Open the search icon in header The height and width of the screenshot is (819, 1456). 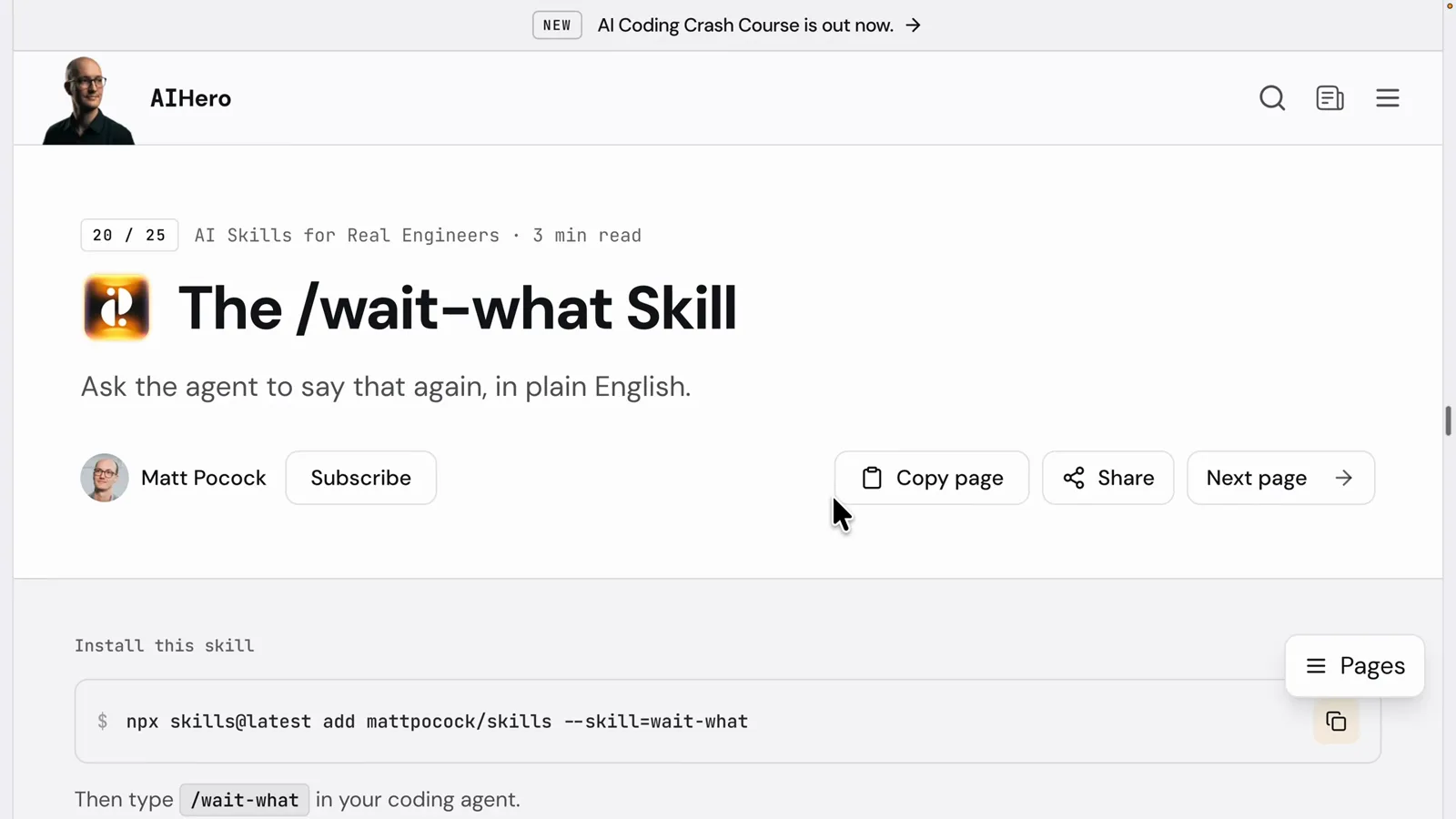coord(1272,98)
